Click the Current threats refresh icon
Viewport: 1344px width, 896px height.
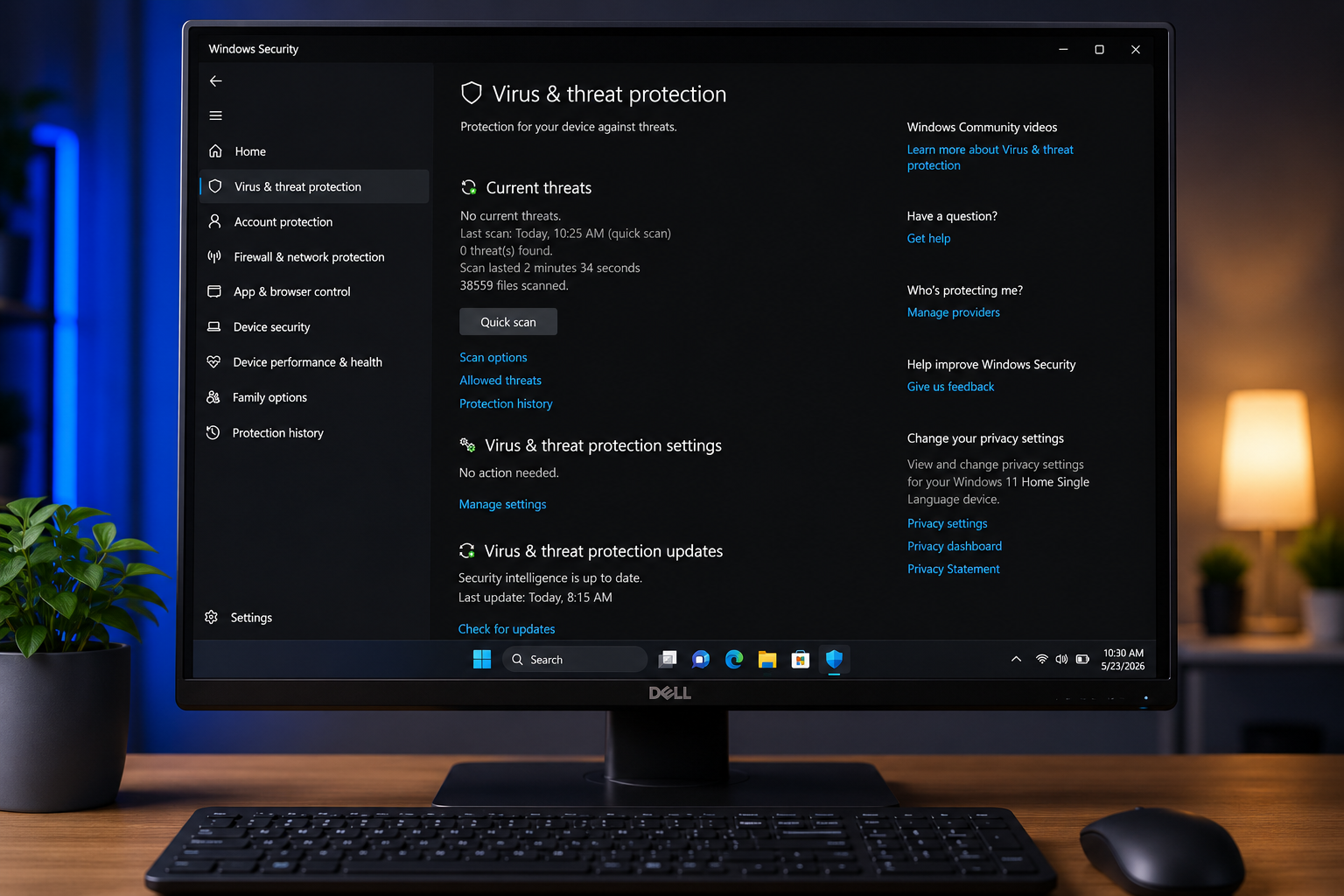coord(469,187)
